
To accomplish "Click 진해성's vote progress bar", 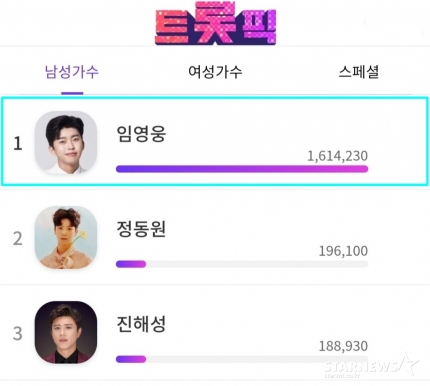I will coord(242,359).
